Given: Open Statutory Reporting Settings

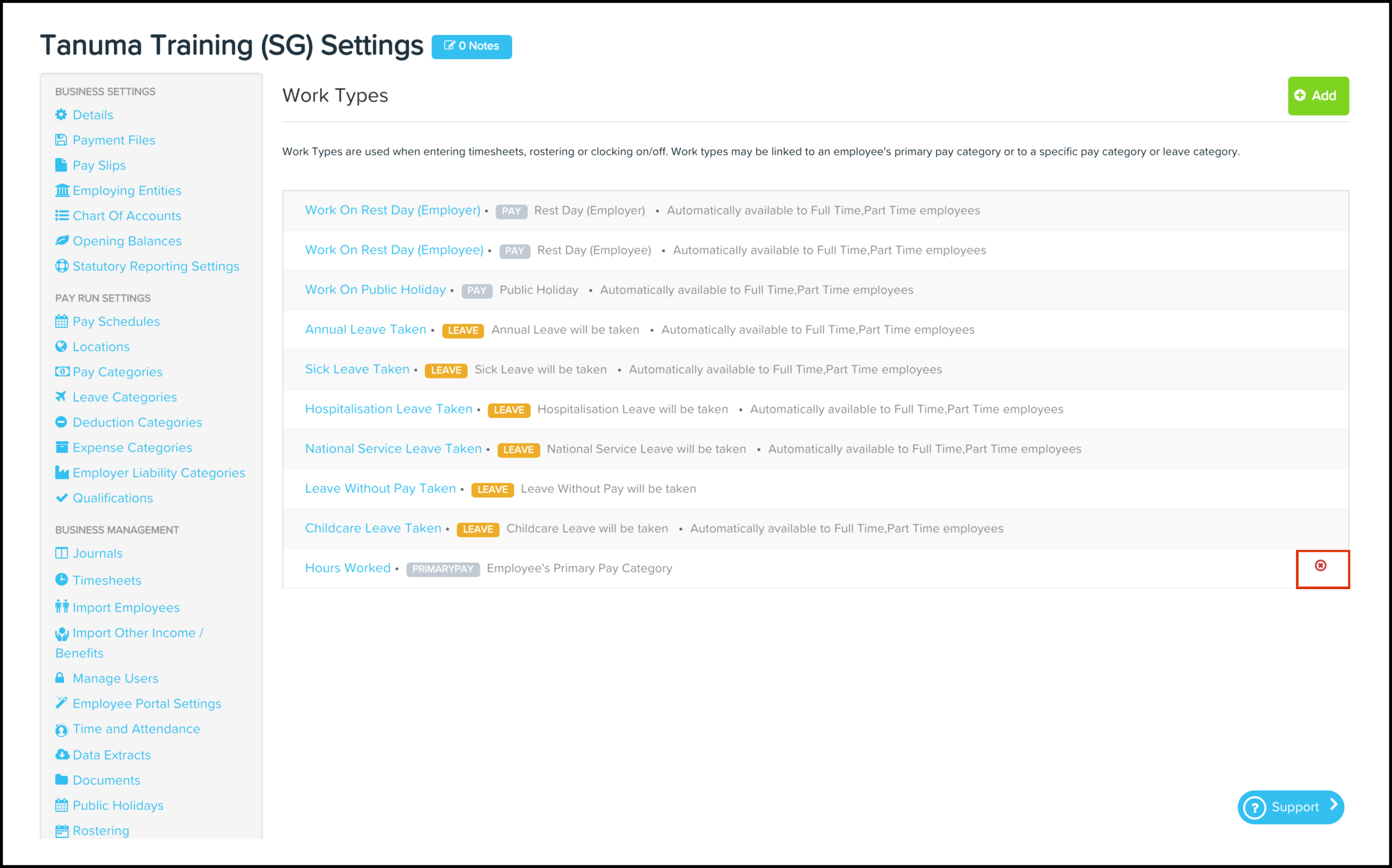Looking at the screenshot, I should tap(156, 266).
